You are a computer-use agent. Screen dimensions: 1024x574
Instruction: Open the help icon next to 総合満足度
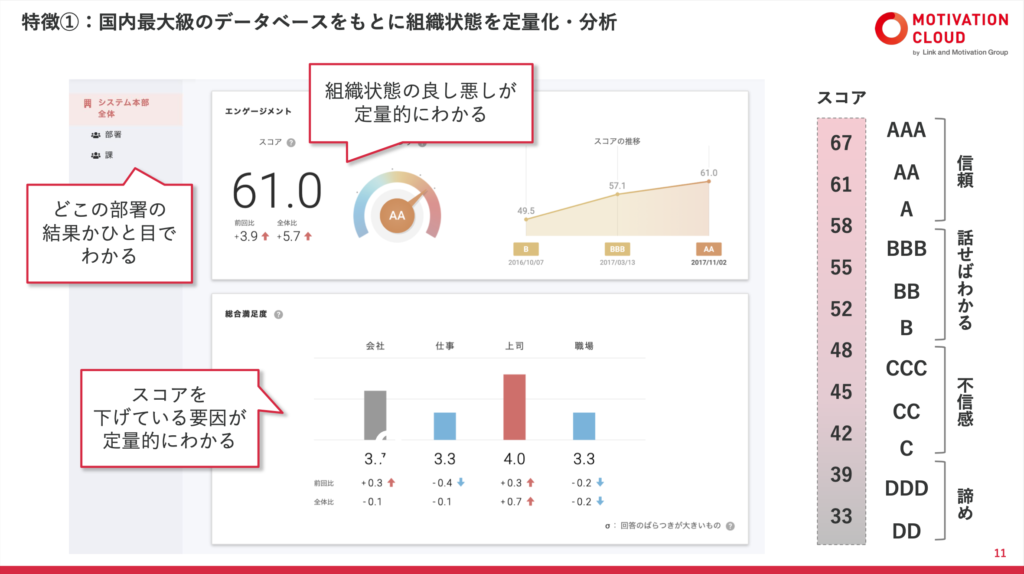[279, 314]
